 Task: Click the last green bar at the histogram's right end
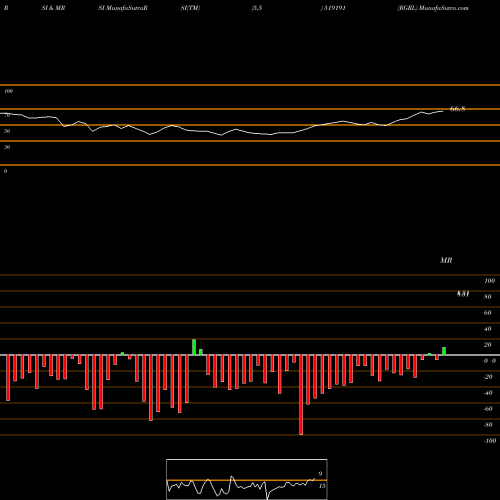(x=444, y=351)
